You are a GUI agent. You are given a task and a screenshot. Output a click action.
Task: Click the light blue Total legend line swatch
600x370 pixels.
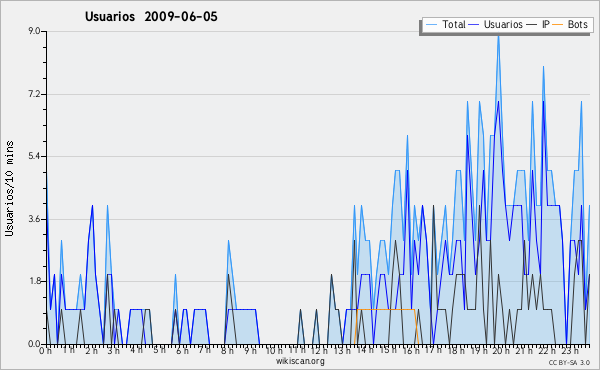click(x=431, y=25)
